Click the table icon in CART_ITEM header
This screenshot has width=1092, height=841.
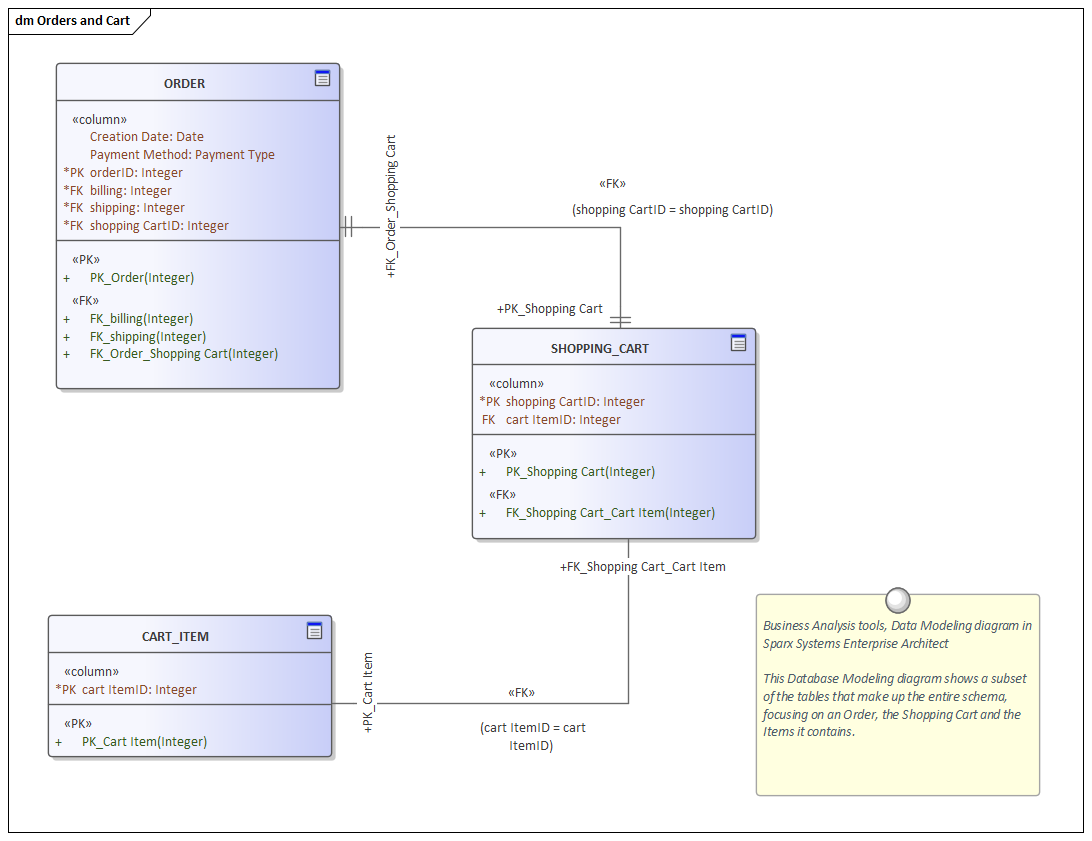coord(315,631)
